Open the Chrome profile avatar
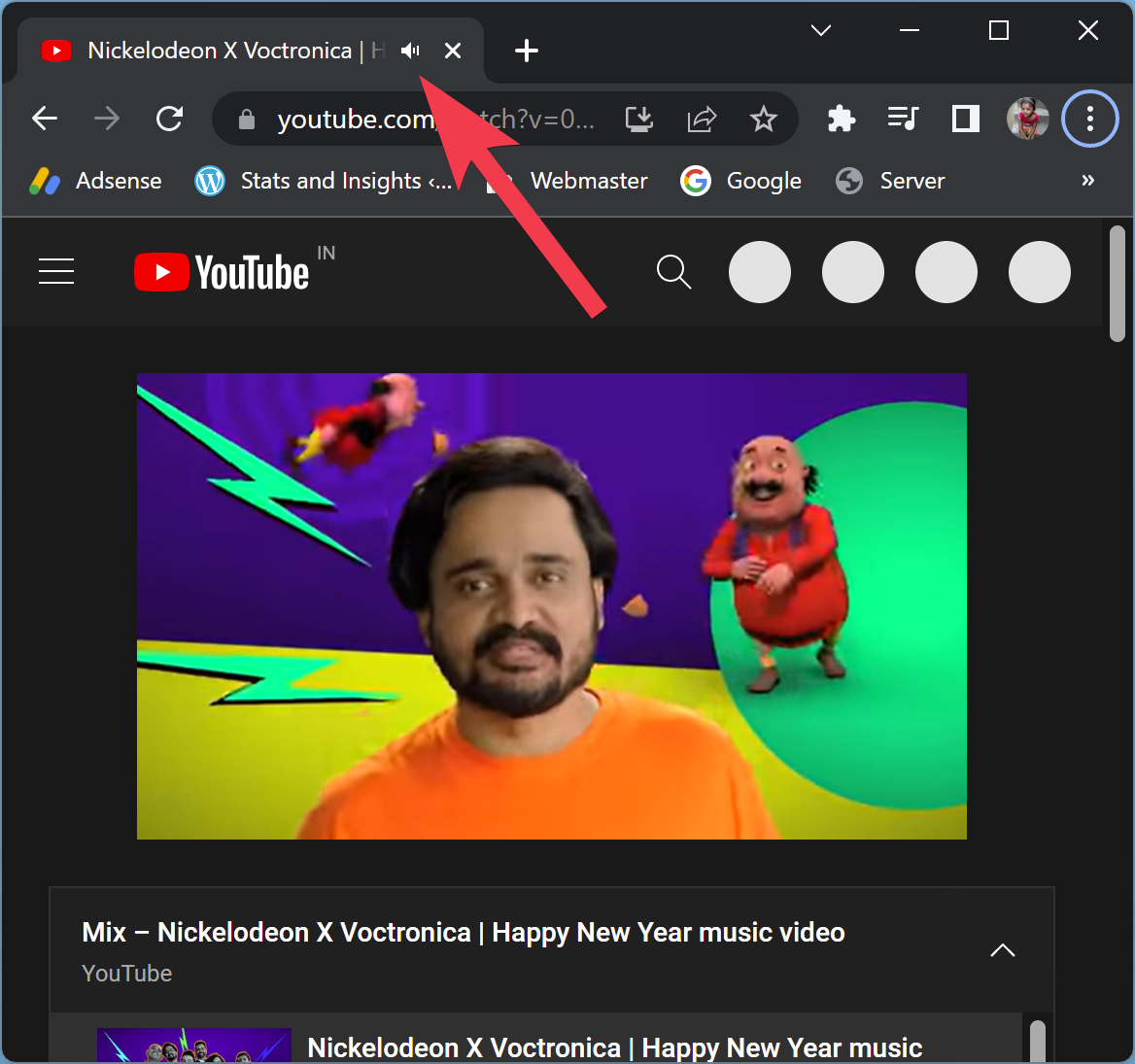The height and width of the screenshot is (1064, 1135). 1028,119
